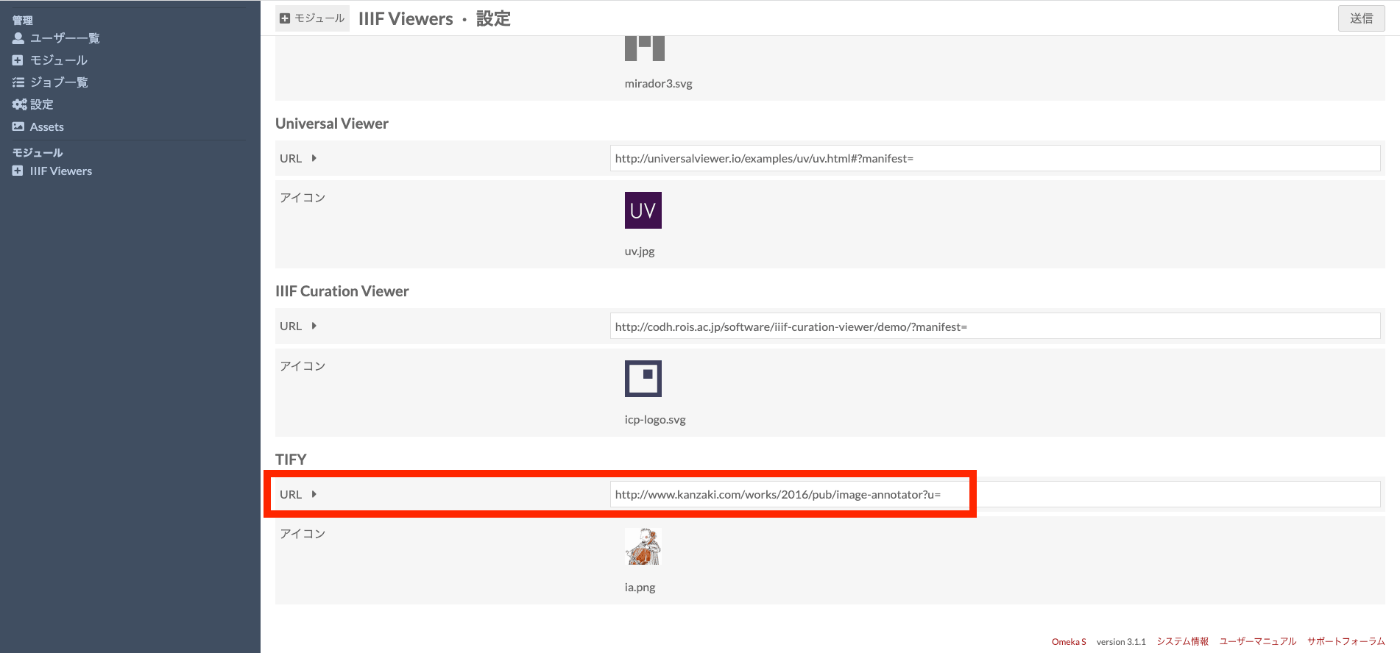Viewport: 1400px width, 653px height.
Task: Click the ia.png file name
Action: pyautogui.click(x=640, y=588)
